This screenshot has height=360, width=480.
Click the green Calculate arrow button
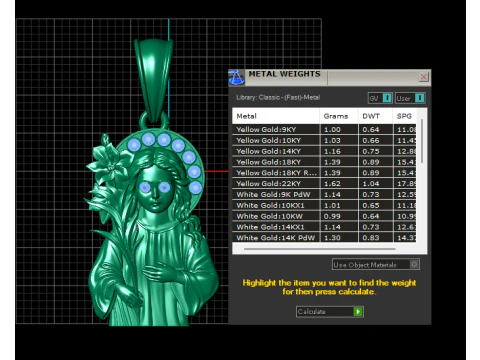point(358,312)
